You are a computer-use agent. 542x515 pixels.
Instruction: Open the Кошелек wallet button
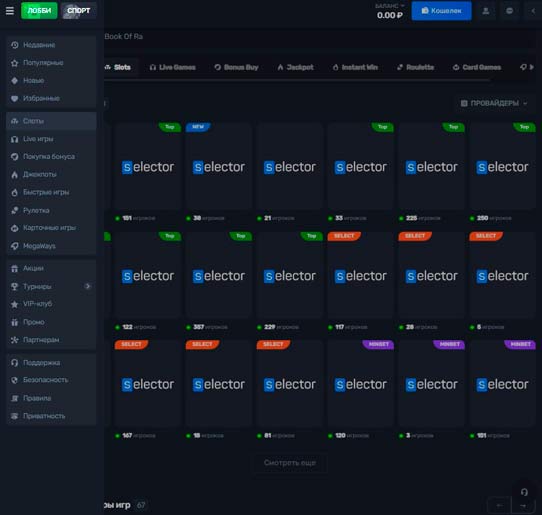pyautogui.click(x=441, y=11)
